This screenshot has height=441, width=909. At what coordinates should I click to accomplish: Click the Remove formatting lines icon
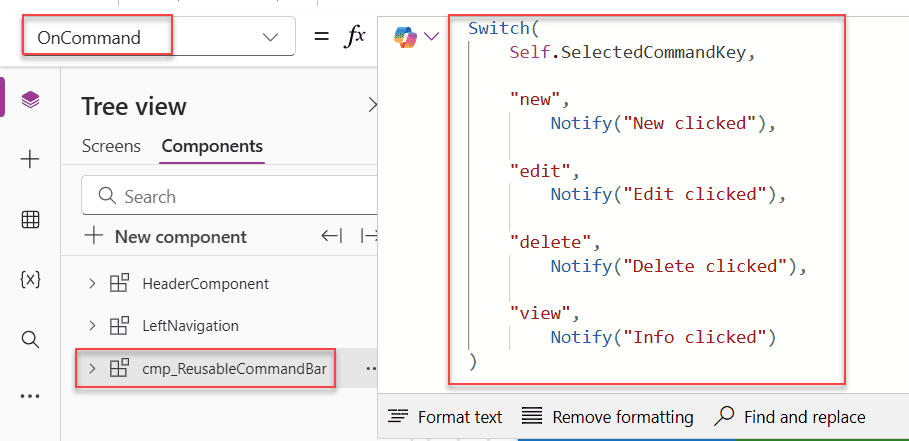click(x=532, y=417)
